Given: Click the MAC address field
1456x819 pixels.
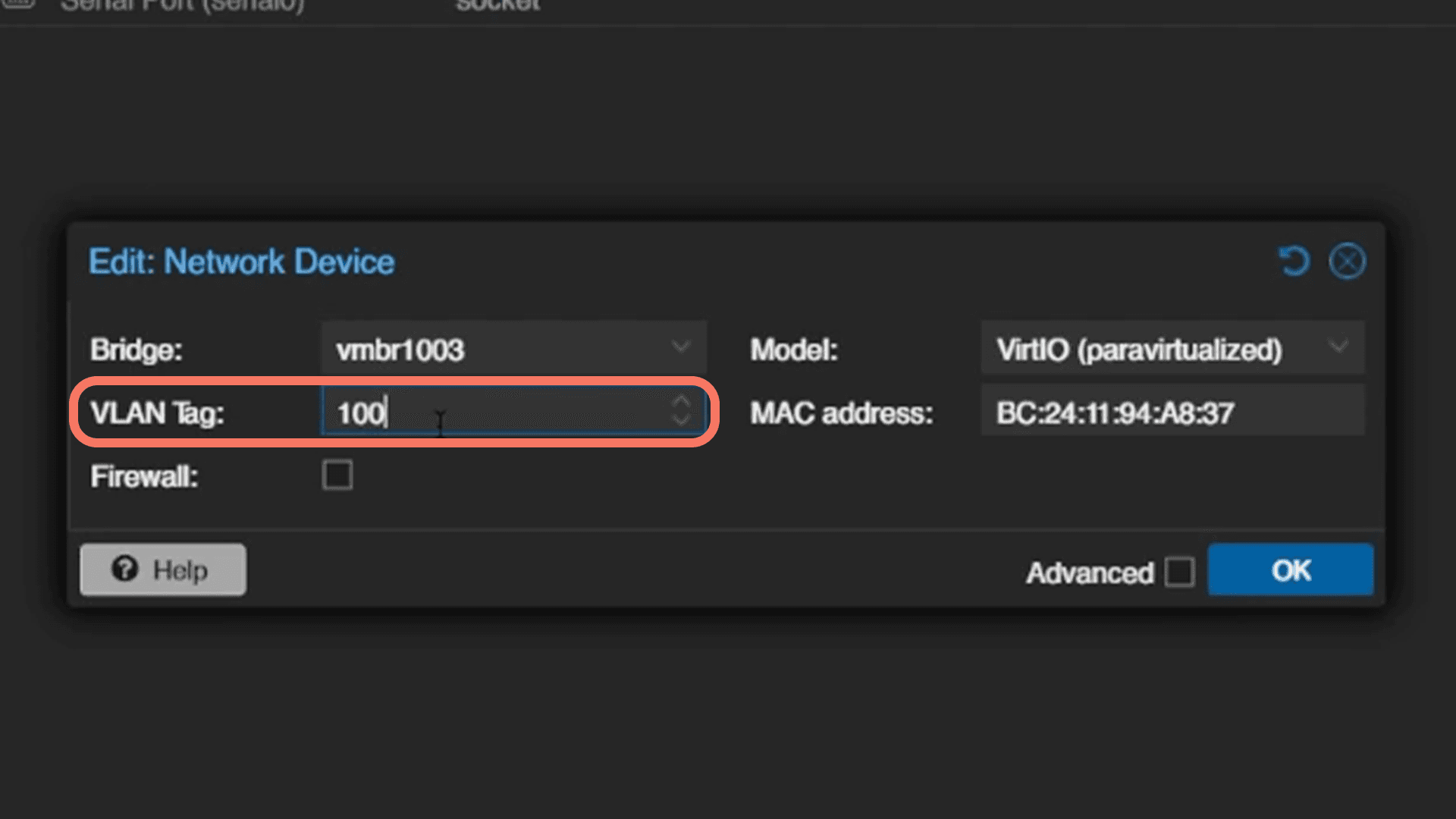Looking at the screenshot, I should (1172, 412).
